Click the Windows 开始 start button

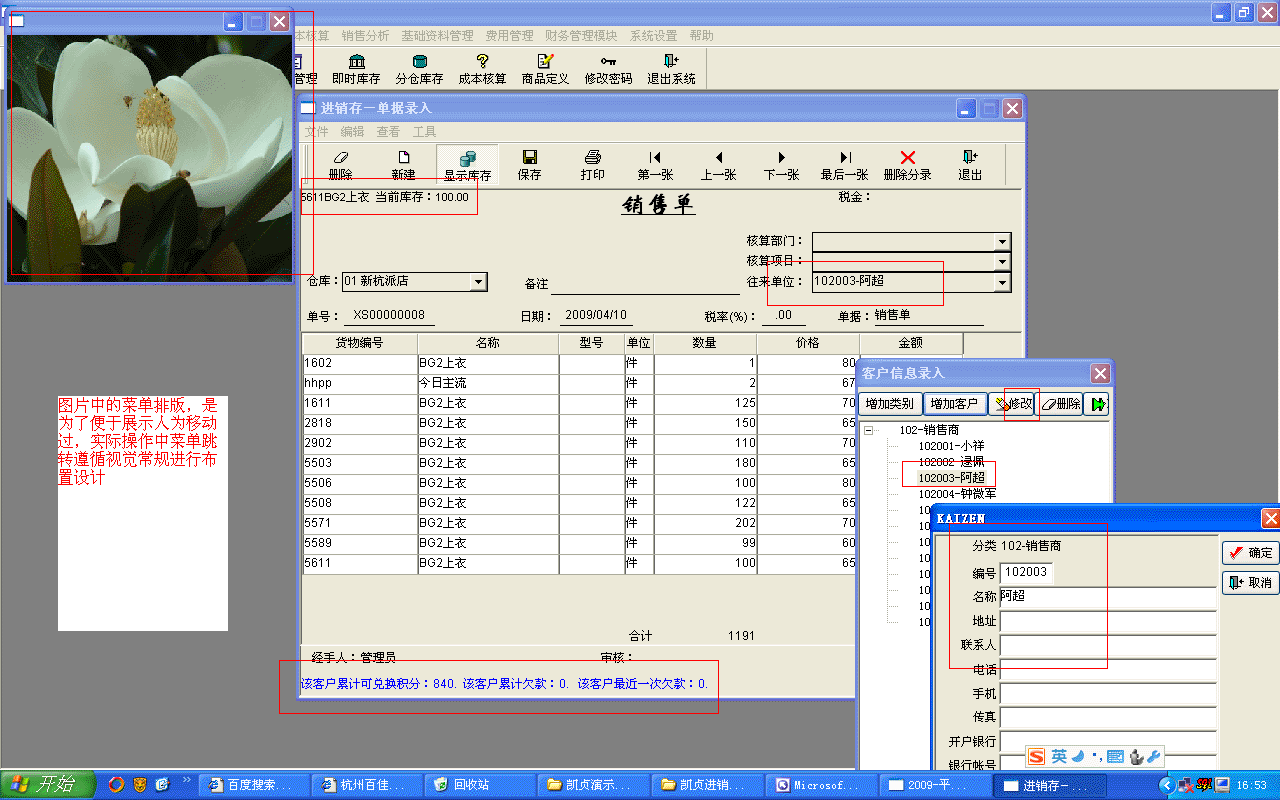(x=47, y=785)
